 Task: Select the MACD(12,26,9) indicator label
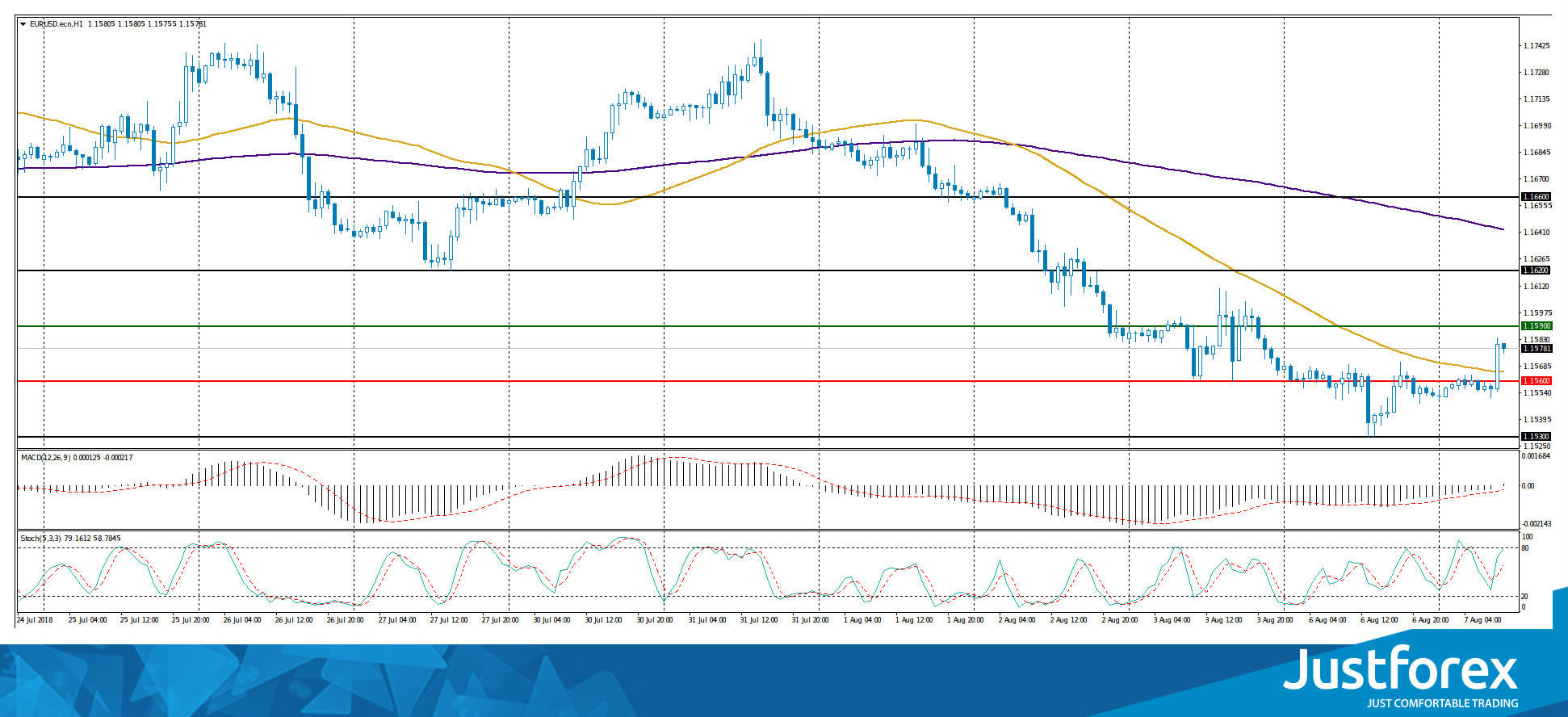coord(44,458)
